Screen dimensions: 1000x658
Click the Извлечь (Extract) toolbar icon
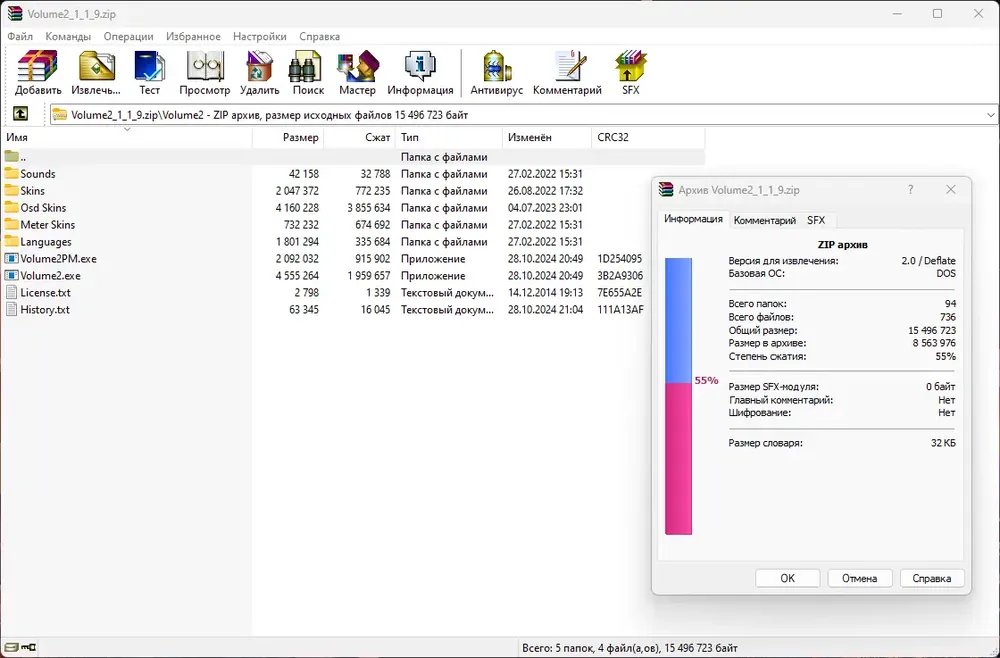tap(96, 66)
